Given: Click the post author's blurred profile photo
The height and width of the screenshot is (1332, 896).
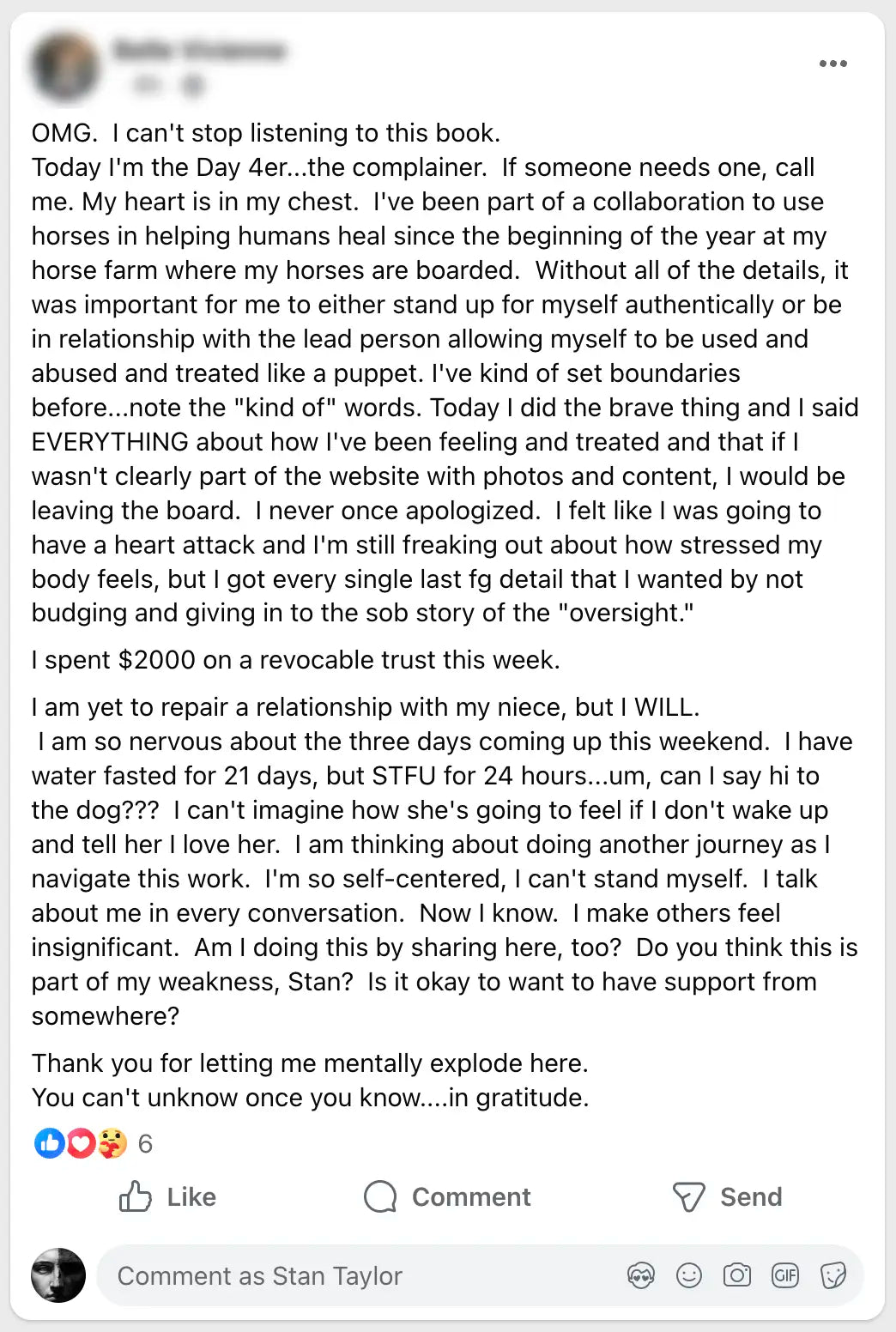Looking at the screenshot, I should coord(64,66).
